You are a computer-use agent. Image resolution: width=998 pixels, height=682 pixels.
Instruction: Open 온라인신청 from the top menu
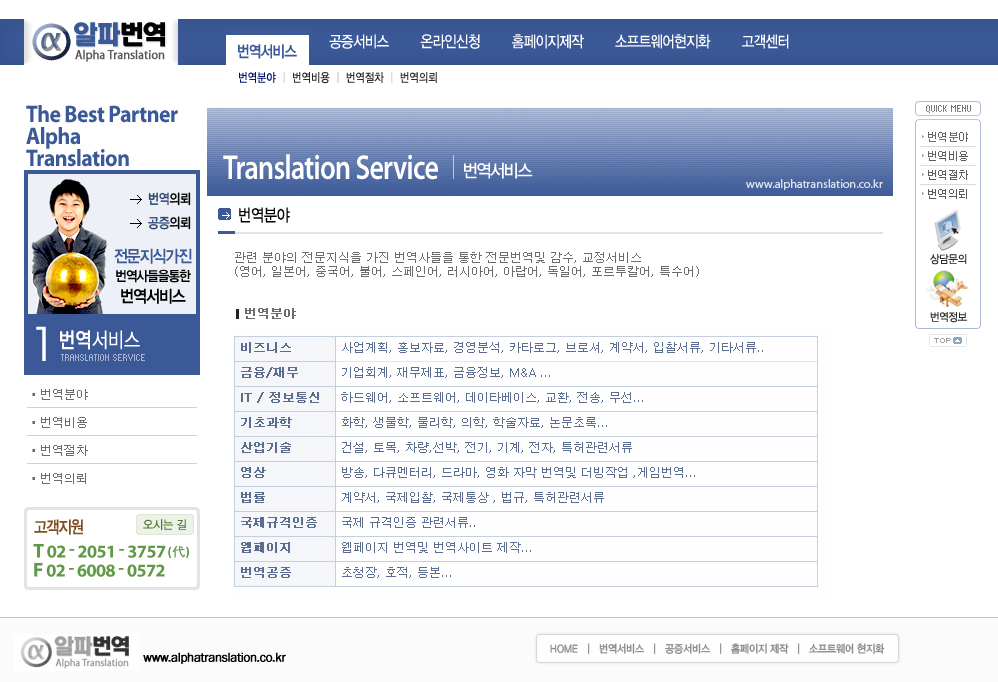pyautogui.click(x=450, y=42)
